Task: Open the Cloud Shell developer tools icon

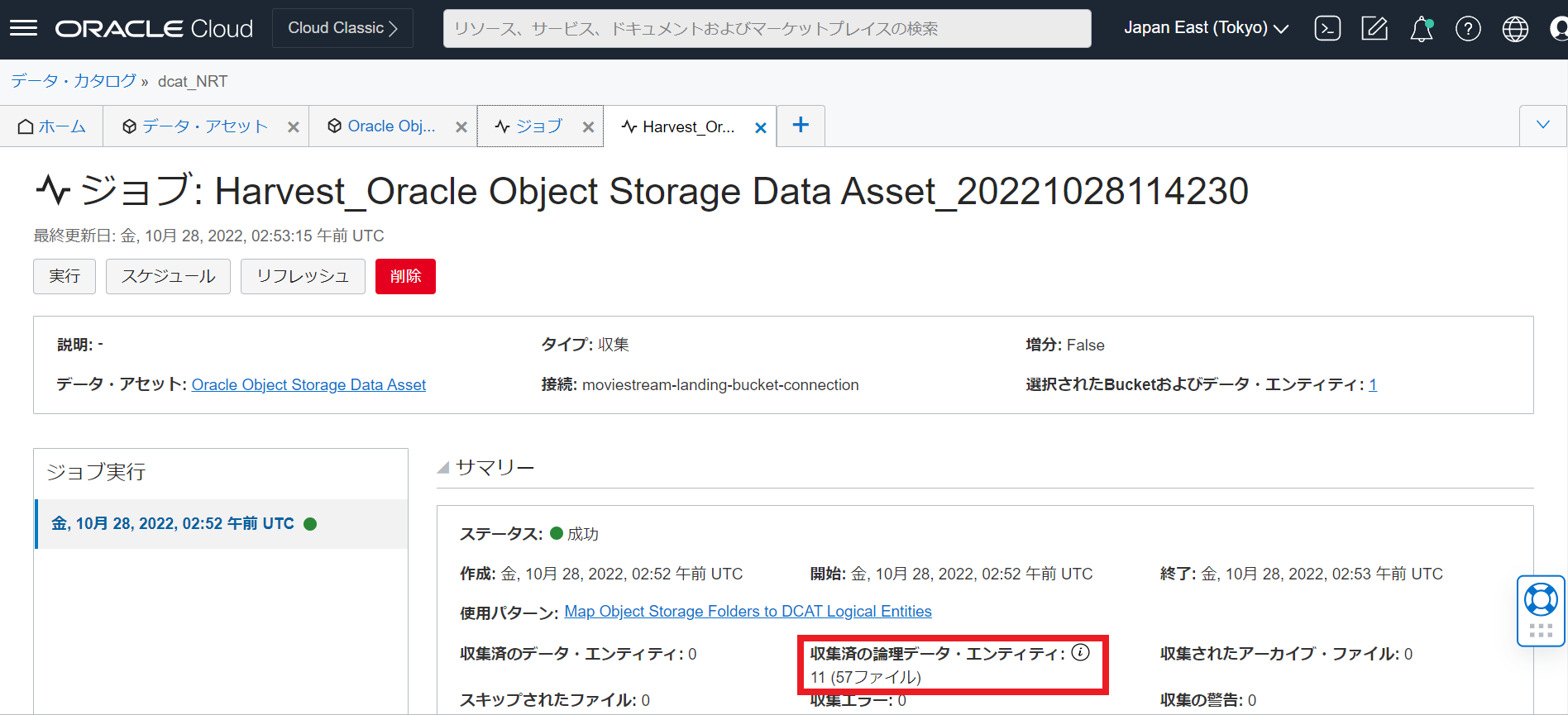Action: click(1327, 28)
